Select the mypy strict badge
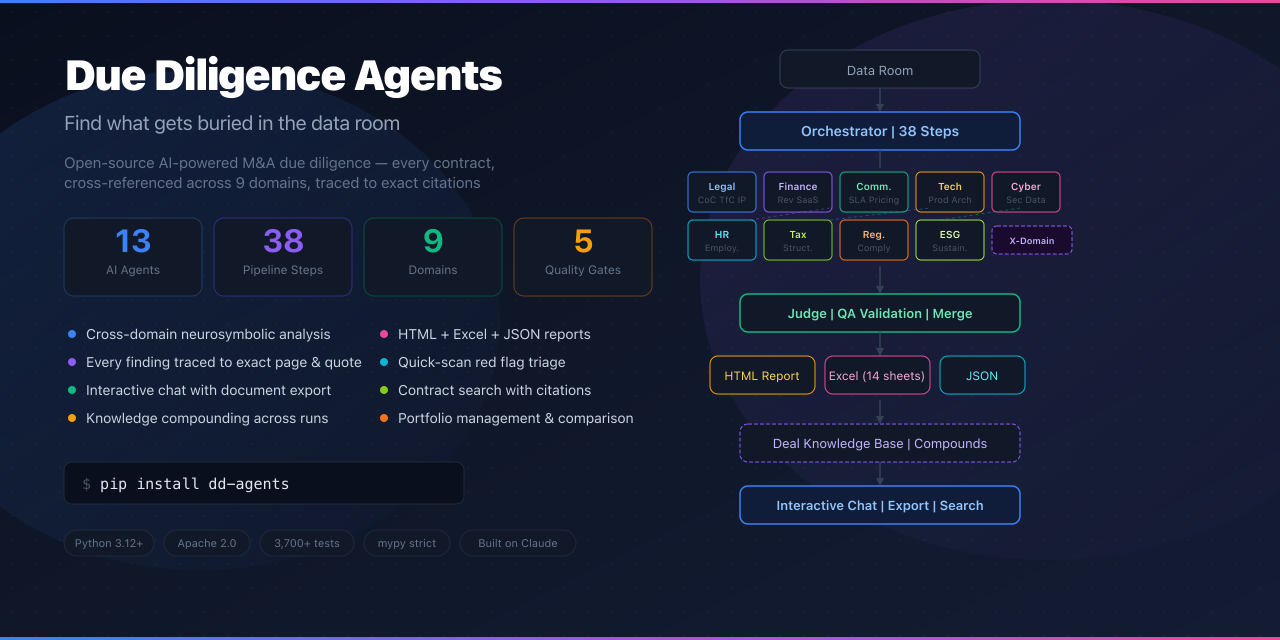Image resolution: width=1280 pixels, height=640 pixels. pyautogui.click(x=407, y=543)
